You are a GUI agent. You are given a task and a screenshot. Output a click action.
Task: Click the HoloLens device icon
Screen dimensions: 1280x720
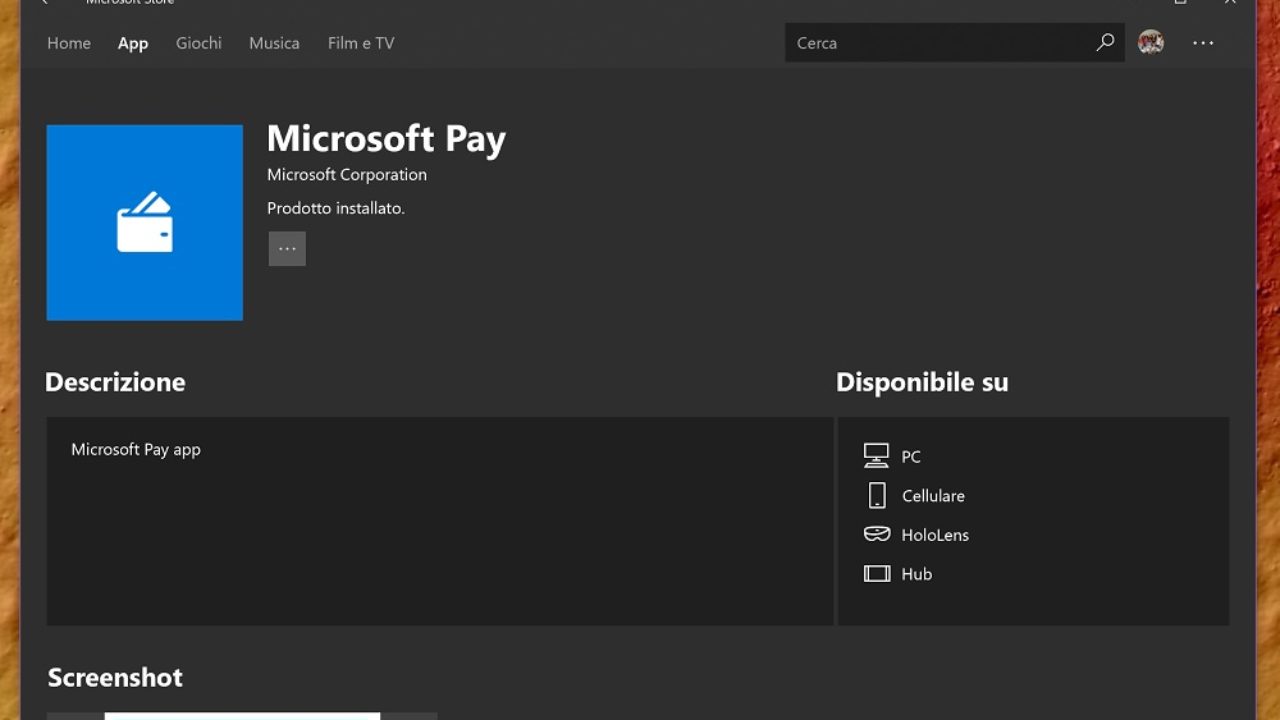(876, 534)
